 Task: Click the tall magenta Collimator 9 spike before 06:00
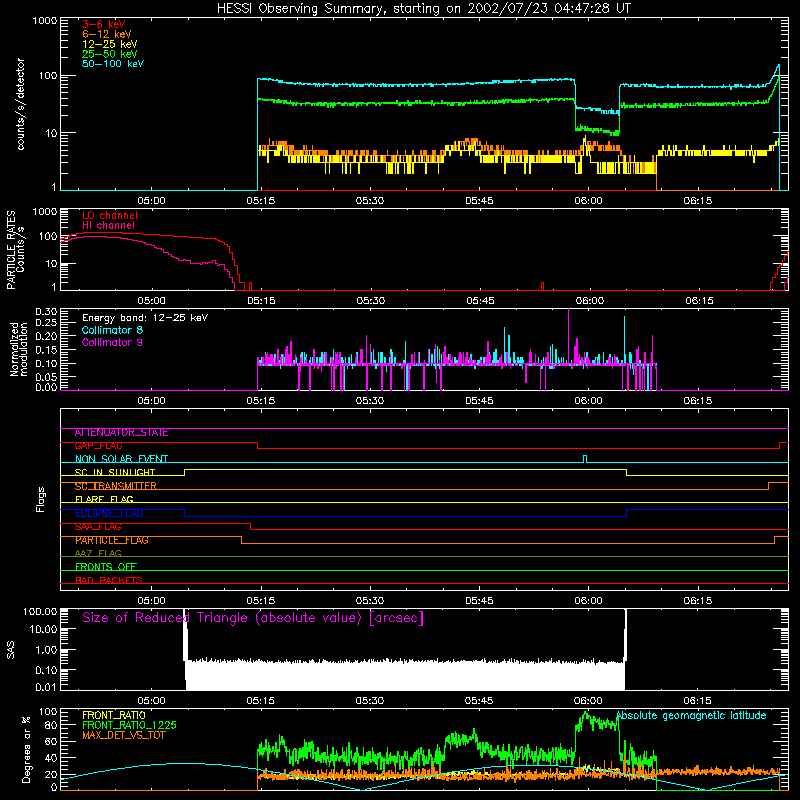(x=568, y=336)
